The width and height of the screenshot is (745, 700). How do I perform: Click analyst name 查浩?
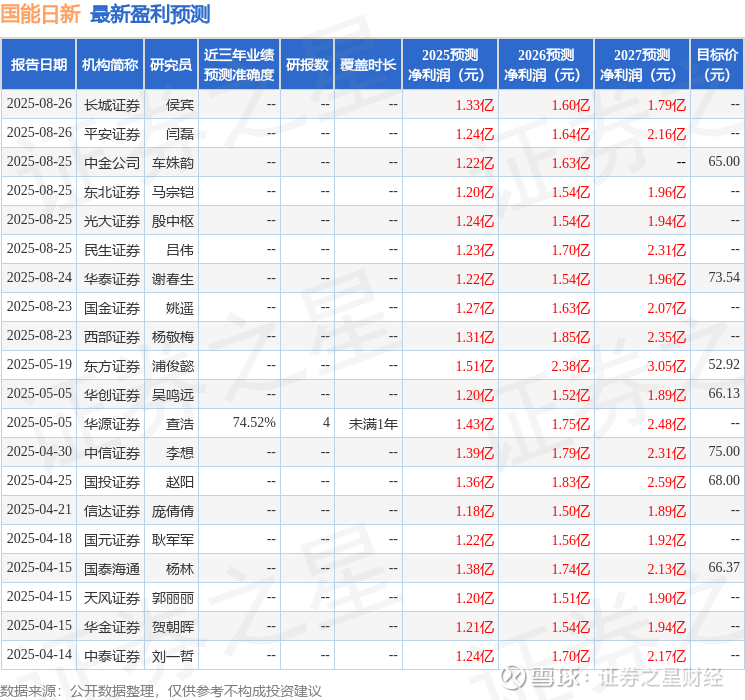point(180,424)
